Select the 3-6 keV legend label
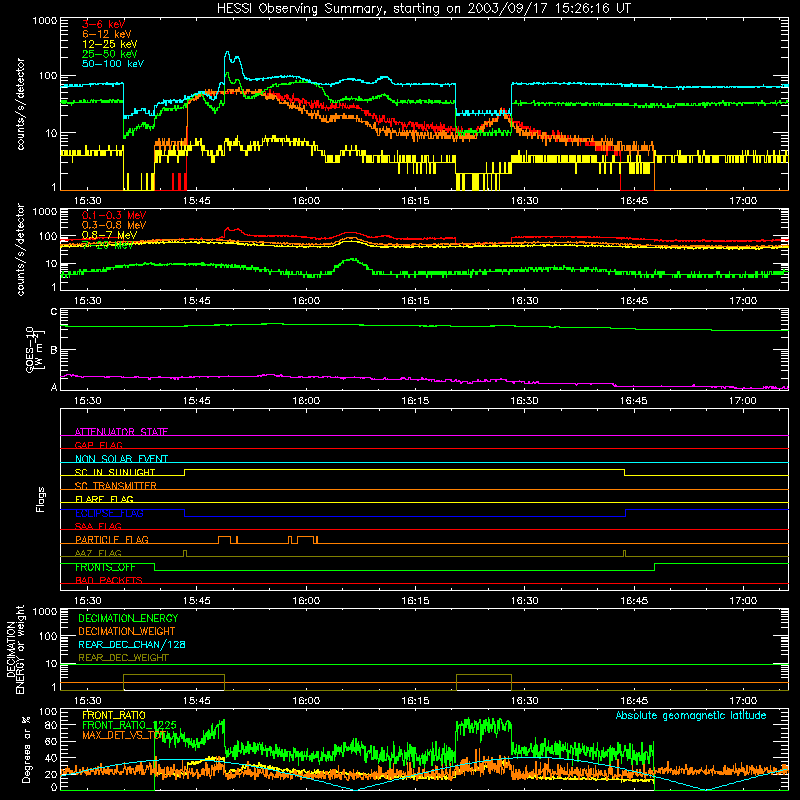The image size is (800, 800). point(103,24)
